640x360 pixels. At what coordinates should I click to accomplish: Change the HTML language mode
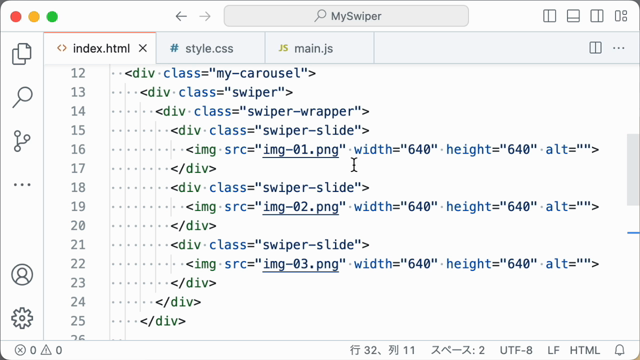pyautogui.click(x=584, y=350)
